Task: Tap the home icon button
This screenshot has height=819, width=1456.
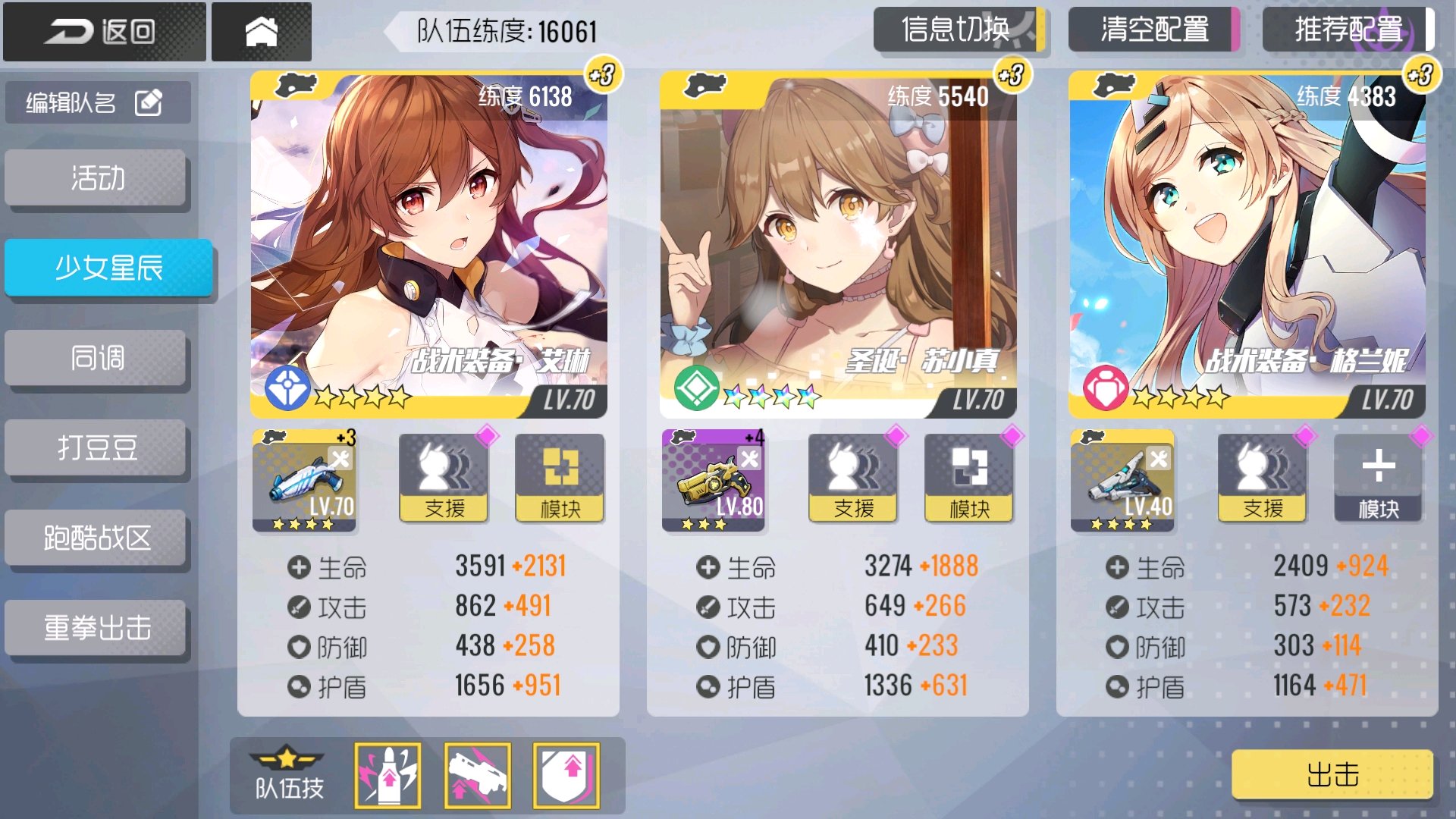Action: coord(261,32)
